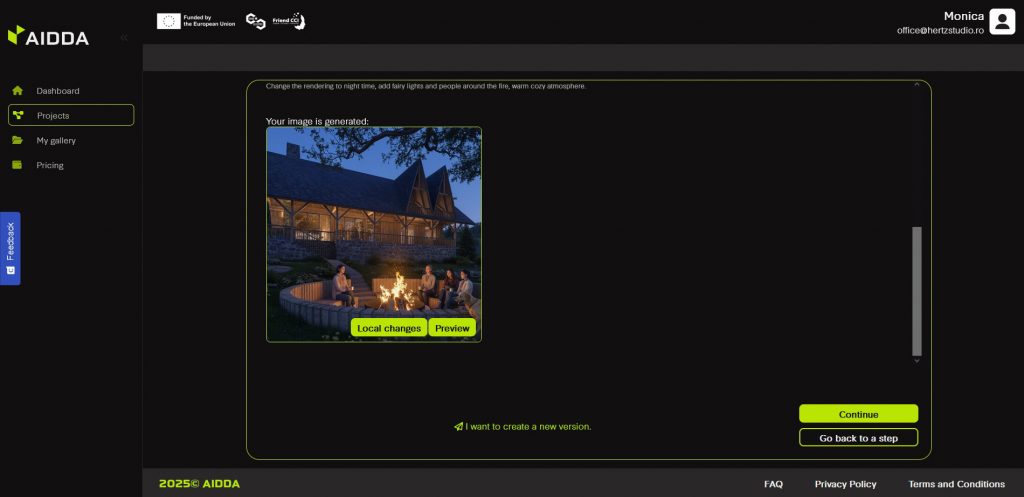Viewport: 1024px width, 497px height.
Task: Click 'I want to create a new version' link
Action: tap(522, 426)
